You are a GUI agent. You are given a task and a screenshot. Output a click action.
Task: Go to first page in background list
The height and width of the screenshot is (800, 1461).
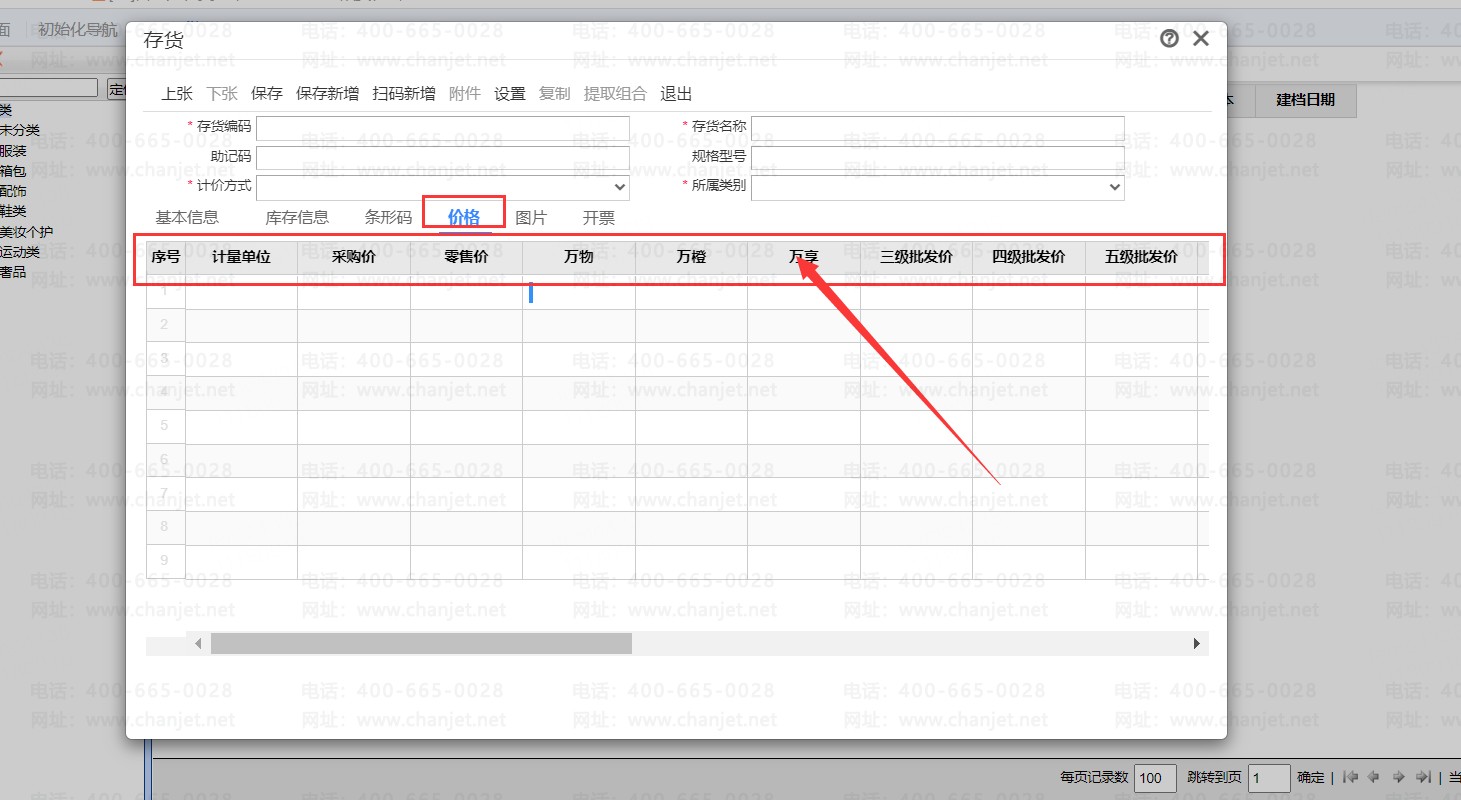tap(1350, 777)
